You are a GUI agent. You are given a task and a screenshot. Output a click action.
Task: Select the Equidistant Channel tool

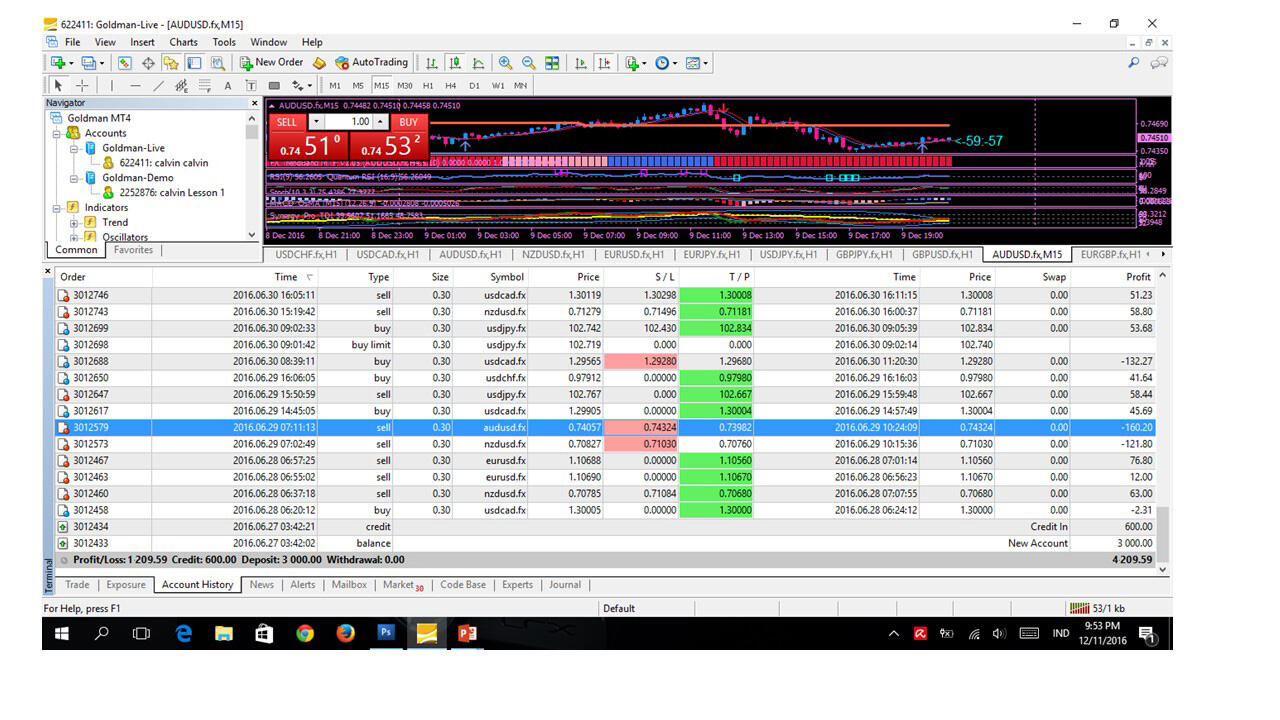[181, 85]
